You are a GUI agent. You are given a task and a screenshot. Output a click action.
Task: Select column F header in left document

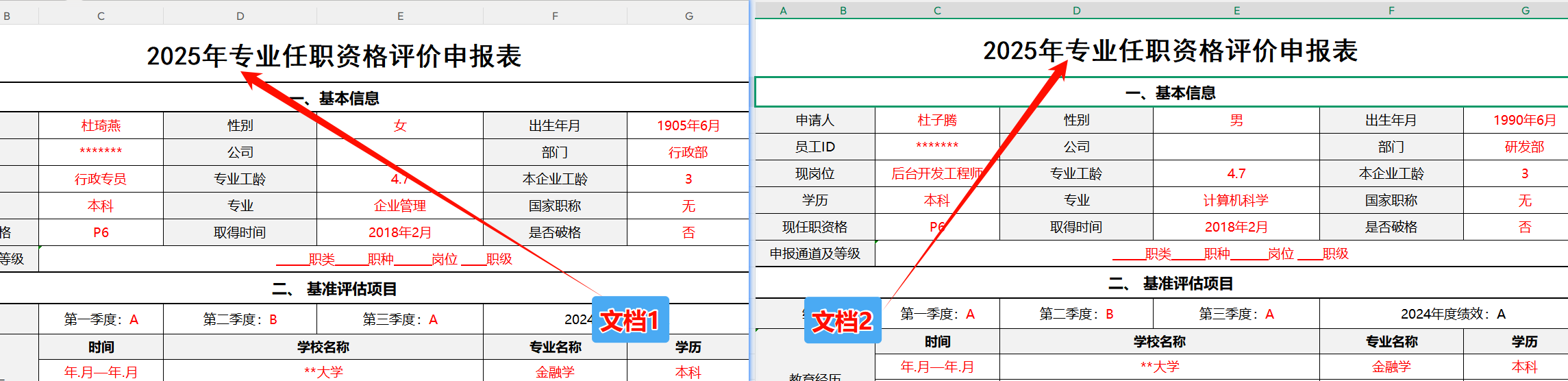[555, 16]
